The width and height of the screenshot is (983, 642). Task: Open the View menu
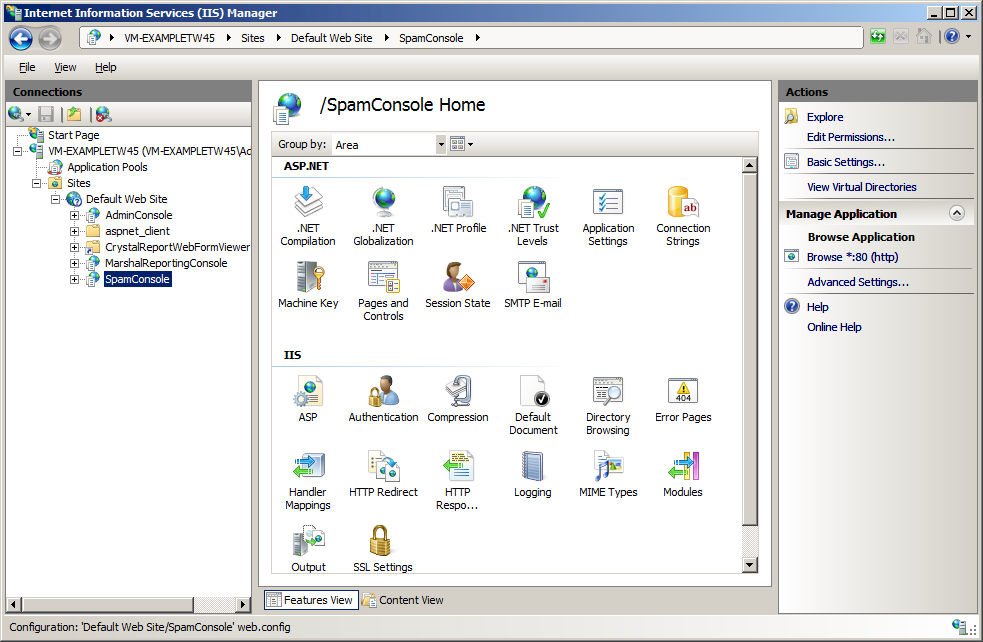coord(65,67)
